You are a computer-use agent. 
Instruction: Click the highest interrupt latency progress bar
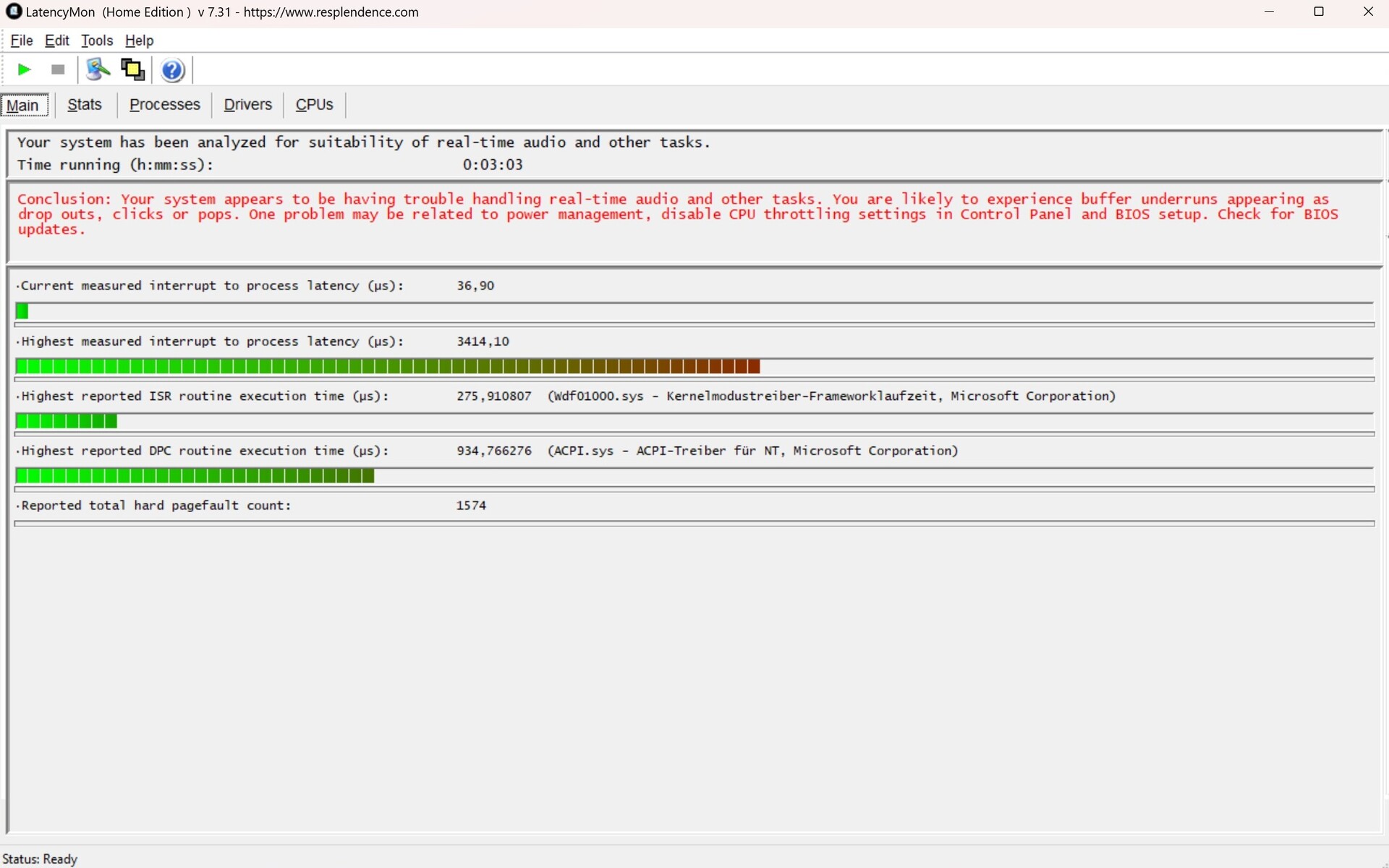[x=387, y=367]
